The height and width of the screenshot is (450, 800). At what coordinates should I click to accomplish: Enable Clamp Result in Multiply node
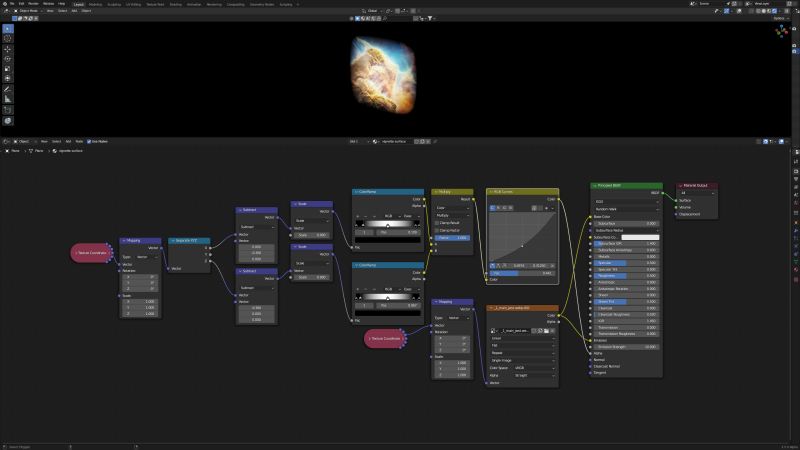point(437,223)
